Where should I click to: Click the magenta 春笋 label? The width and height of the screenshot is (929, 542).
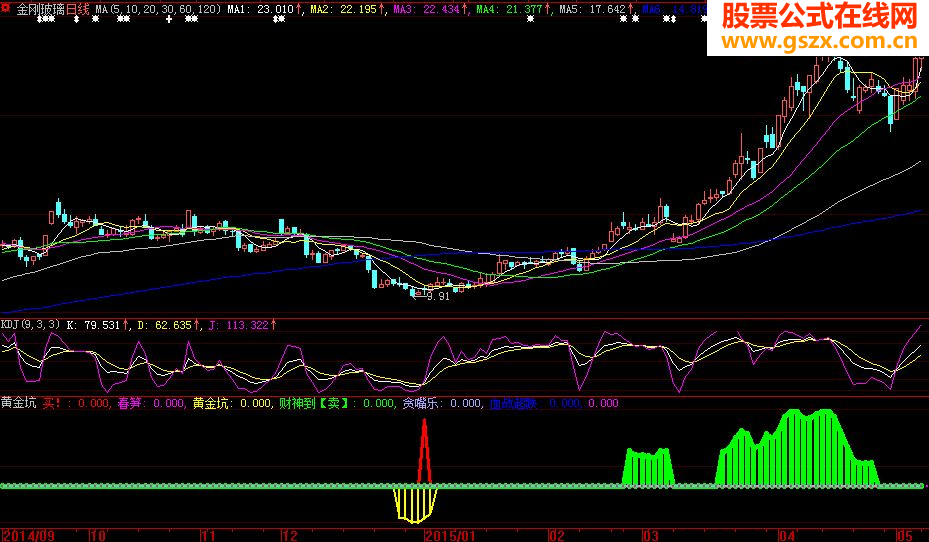click(129, 403)
